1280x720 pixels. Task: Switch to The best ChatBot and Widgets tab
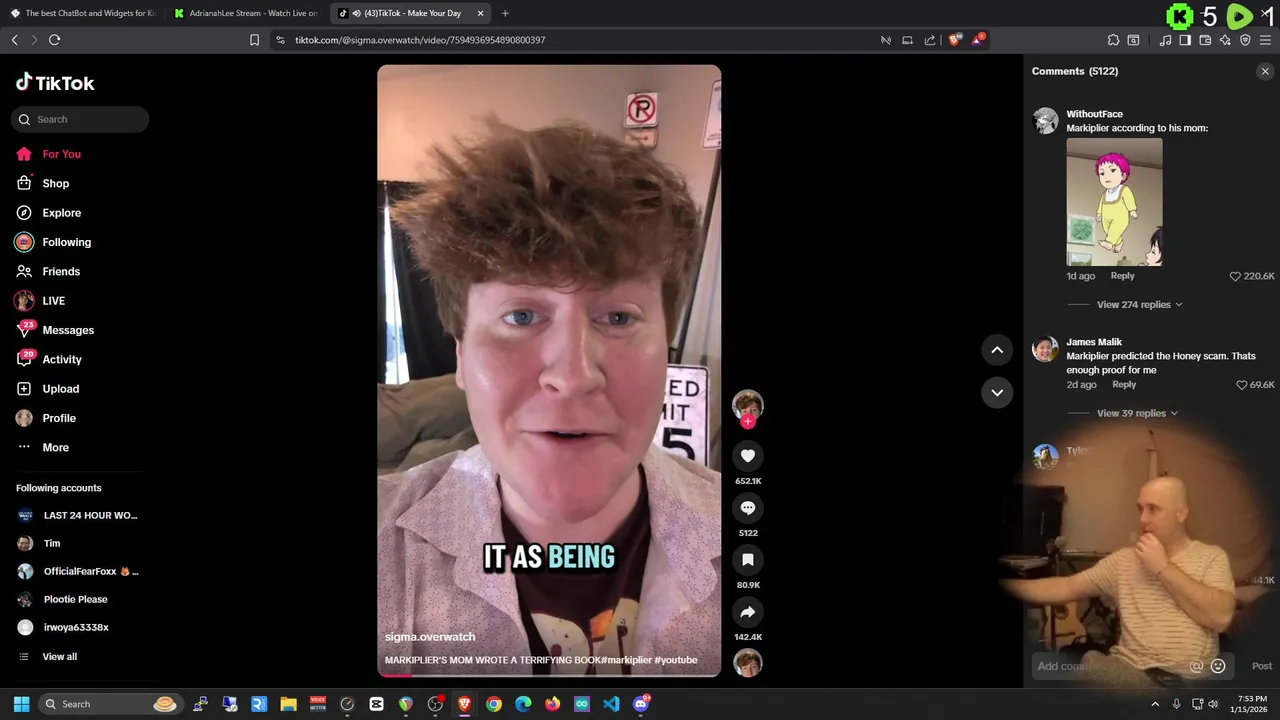(82, 13)
